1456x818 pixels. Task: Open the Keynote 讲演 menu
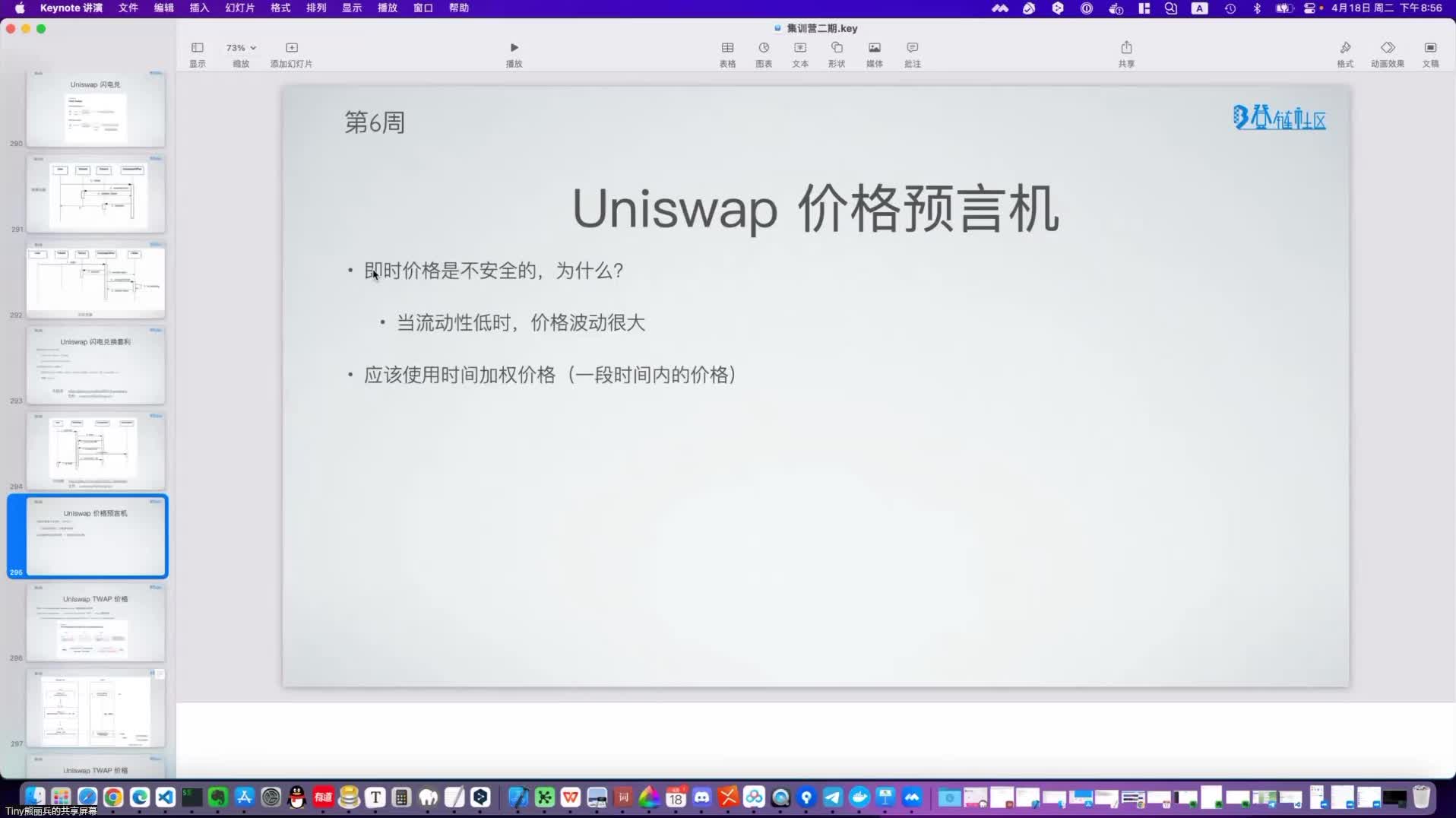71,8
